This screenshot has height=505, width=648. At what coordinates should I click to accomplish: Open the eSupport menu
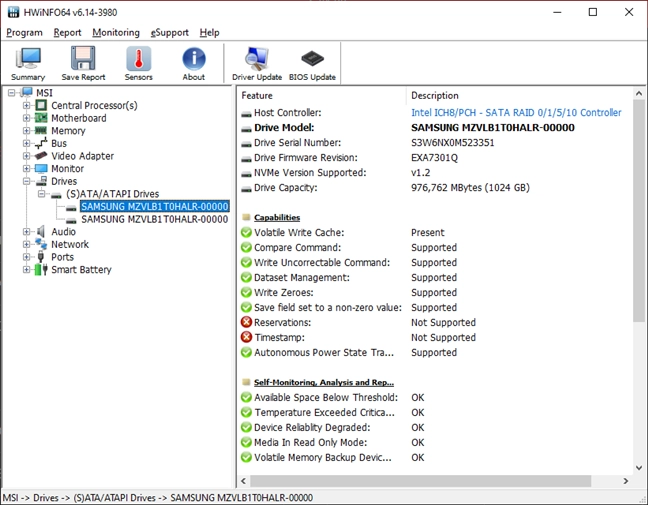[169, 32]
